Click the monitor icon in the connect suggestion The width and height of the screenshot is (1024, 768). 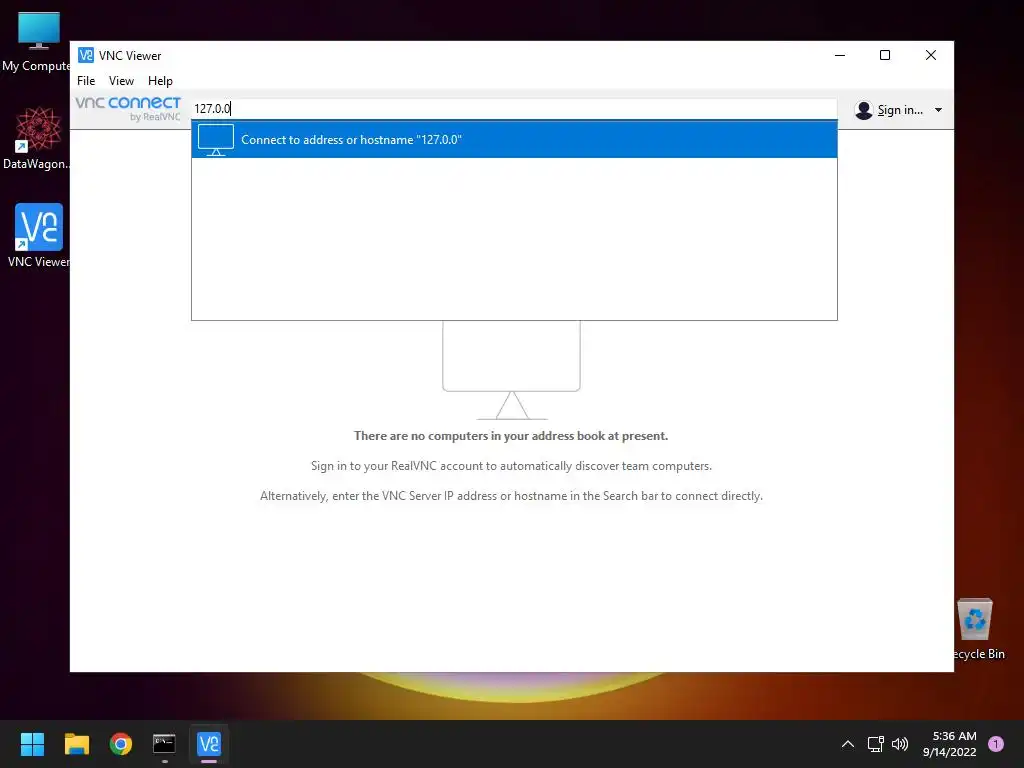click(x=216, y=139)
